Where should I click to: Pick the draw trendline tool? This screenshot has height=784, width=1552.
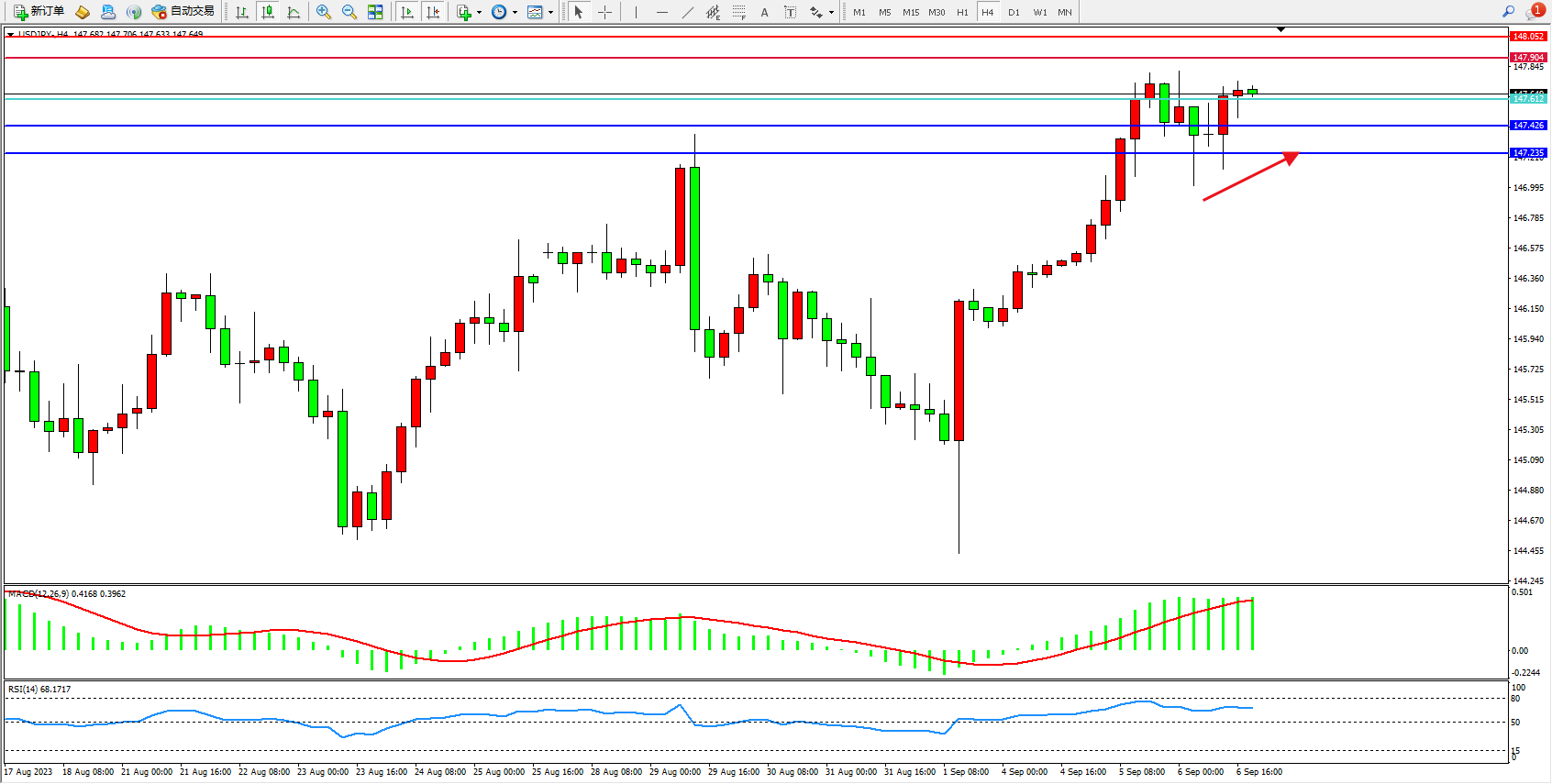tap(687, 12)
